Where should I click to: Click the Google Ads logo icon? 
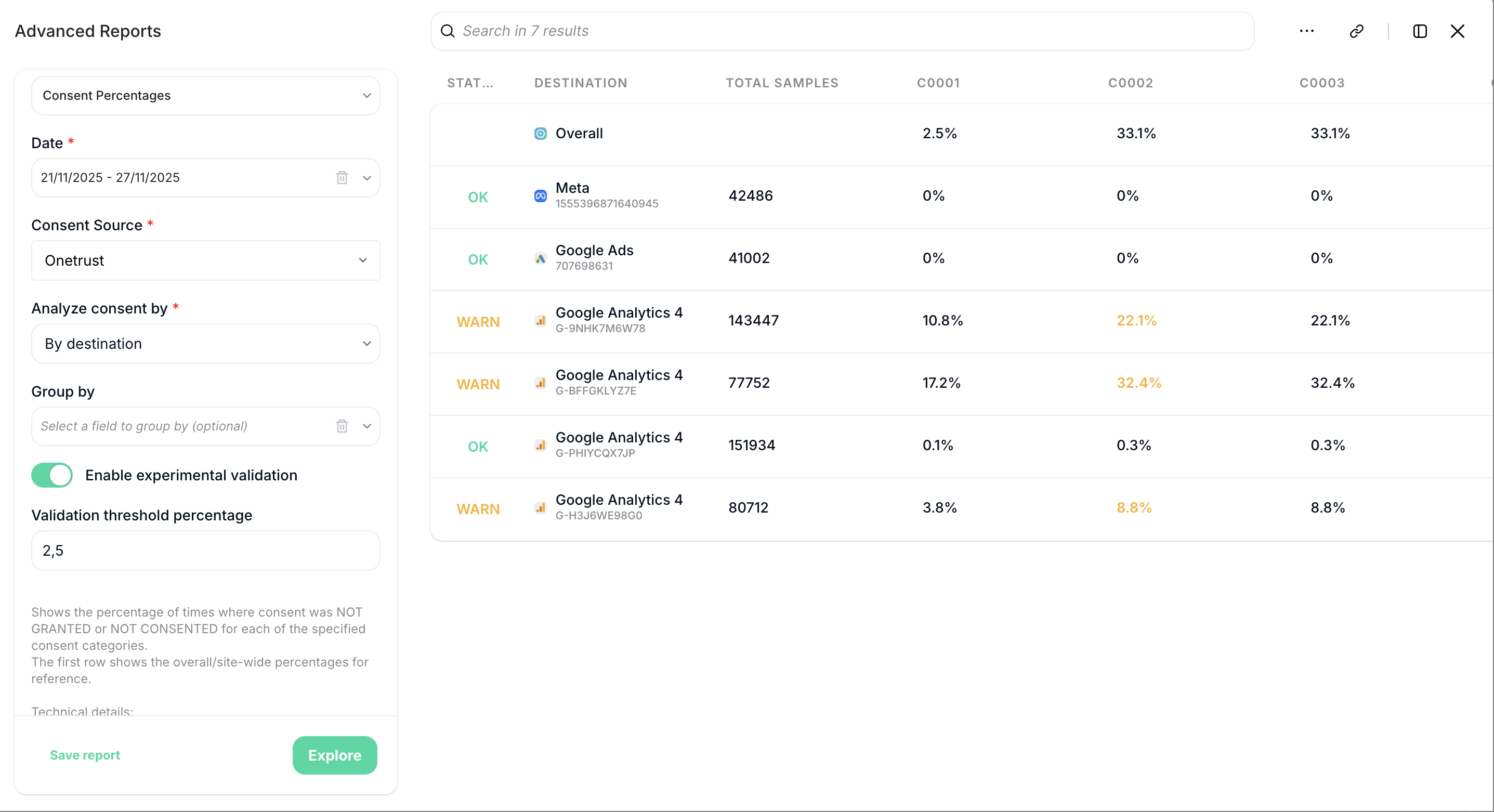tap(540, 259)
